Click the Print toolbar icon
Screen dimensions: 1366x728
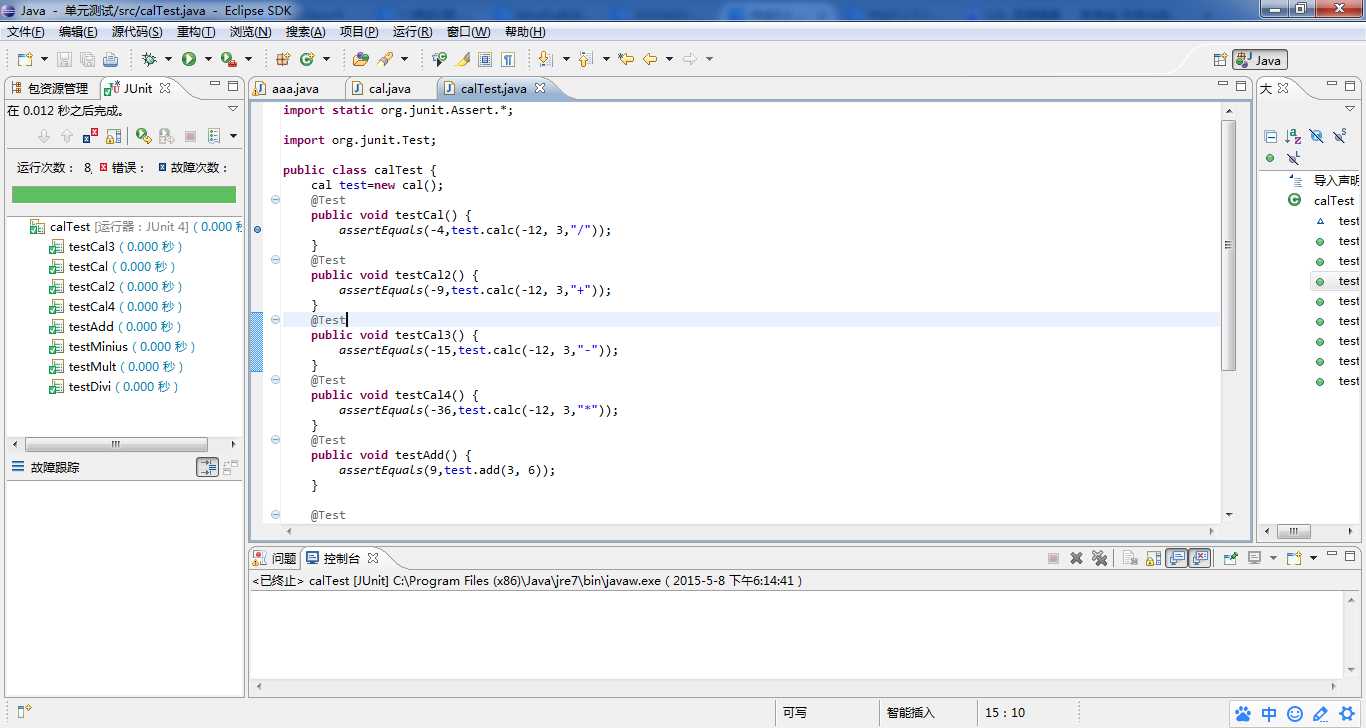(x=110, y=59)
